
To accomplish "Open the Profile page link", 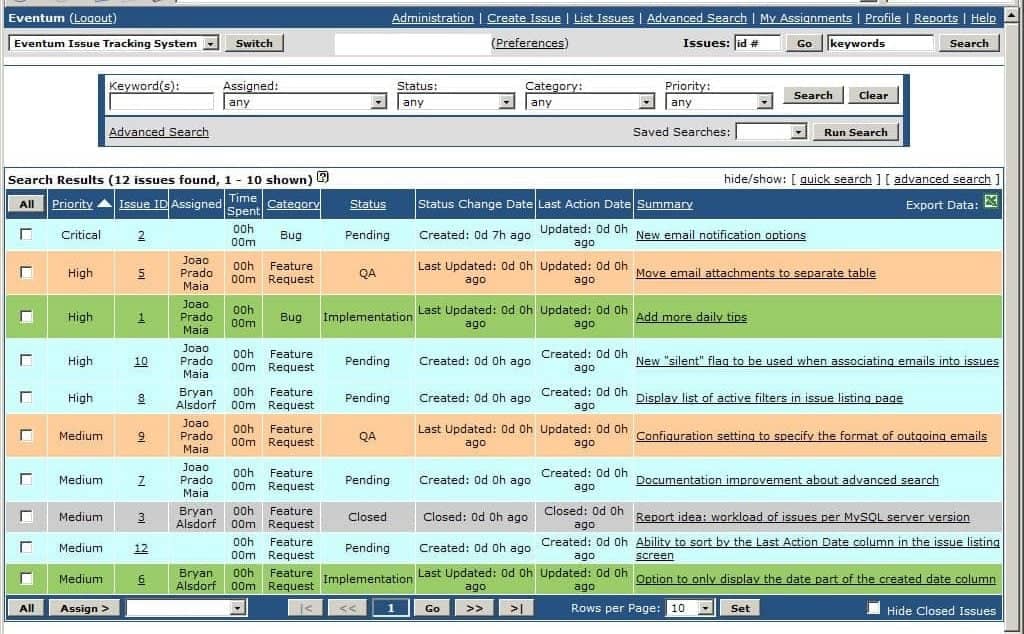I will [x=882, y=18].
